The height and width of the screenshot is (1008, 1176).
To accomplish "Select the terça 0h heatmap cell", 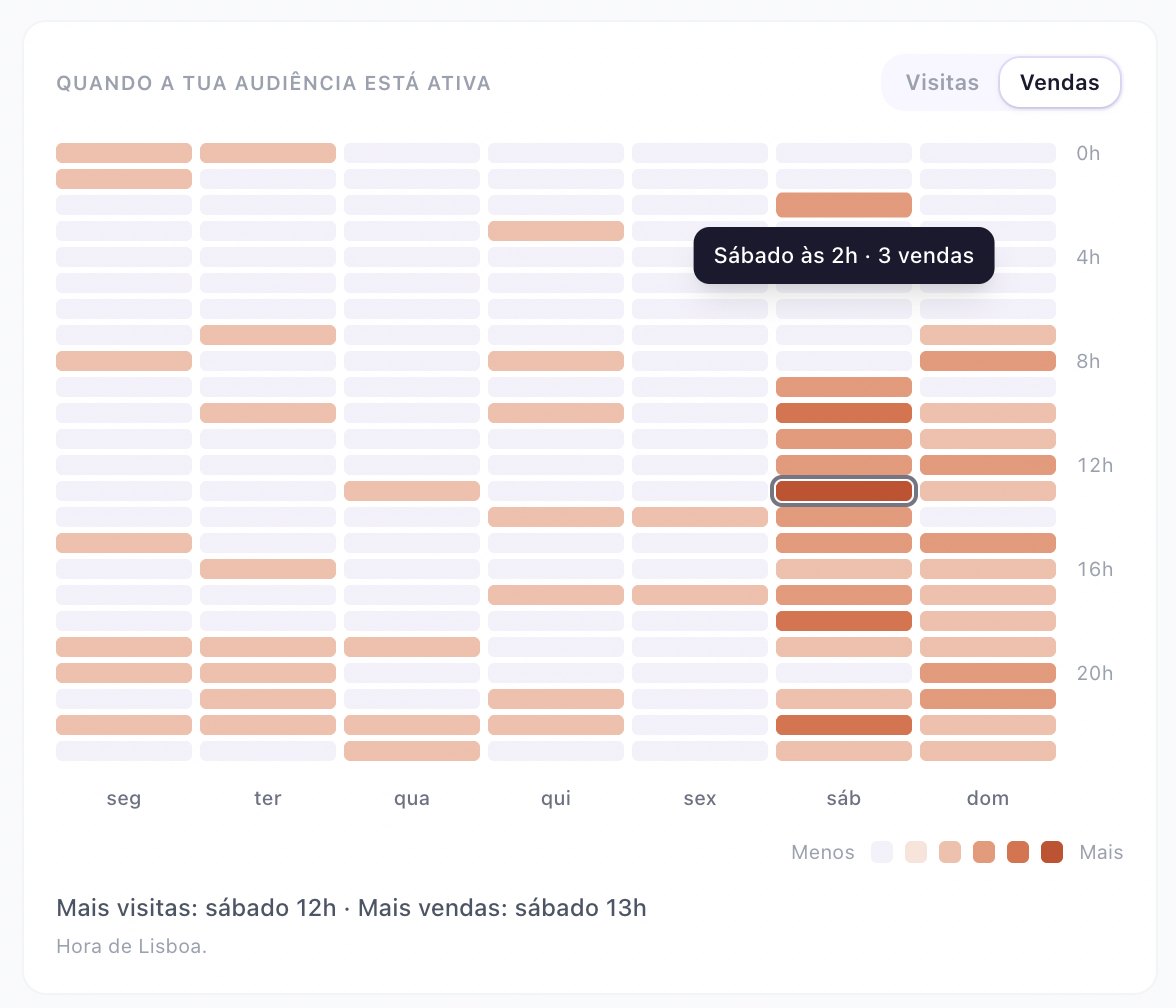I will (268, 153).
